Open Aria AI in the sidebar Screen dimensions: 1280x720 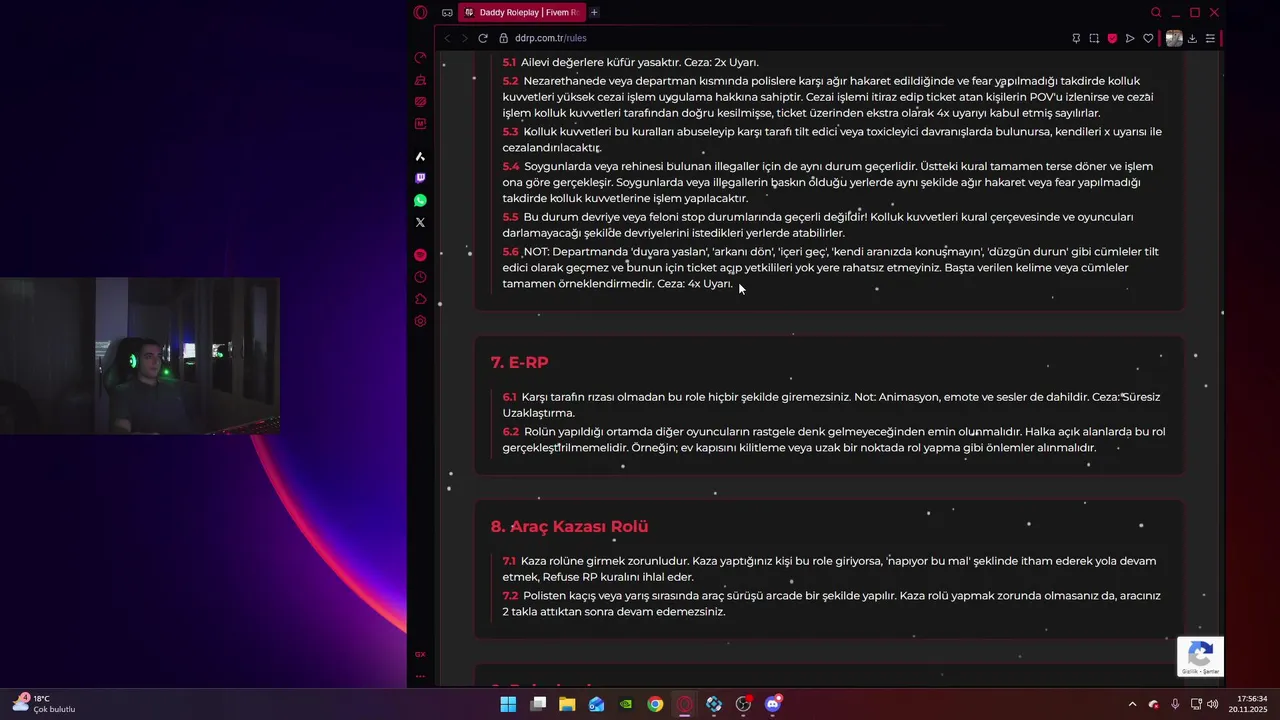(x=420, y=156)
